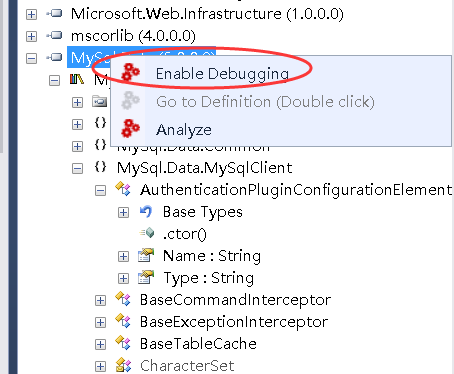Select the BaseExceptionInterceptor tree item

(234, 322)
